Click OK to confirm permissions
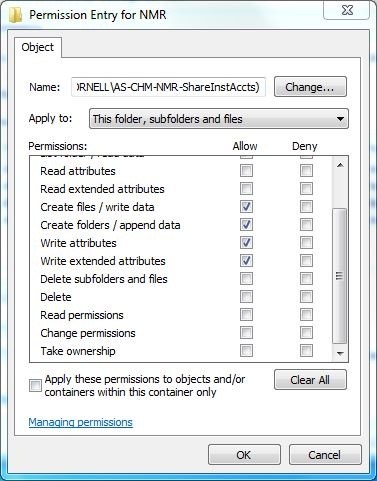 click(244, 455)
